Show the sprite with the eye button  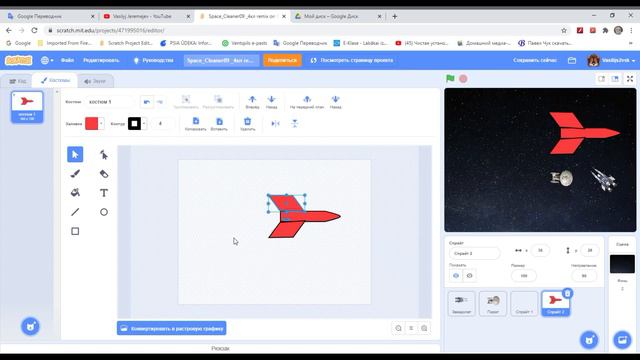tap(456, 276)
